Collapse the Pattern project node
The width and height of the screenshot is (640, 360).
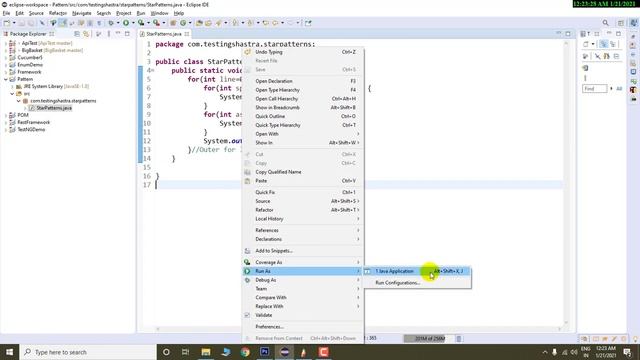pyautogui.click(x=6, y=79)
